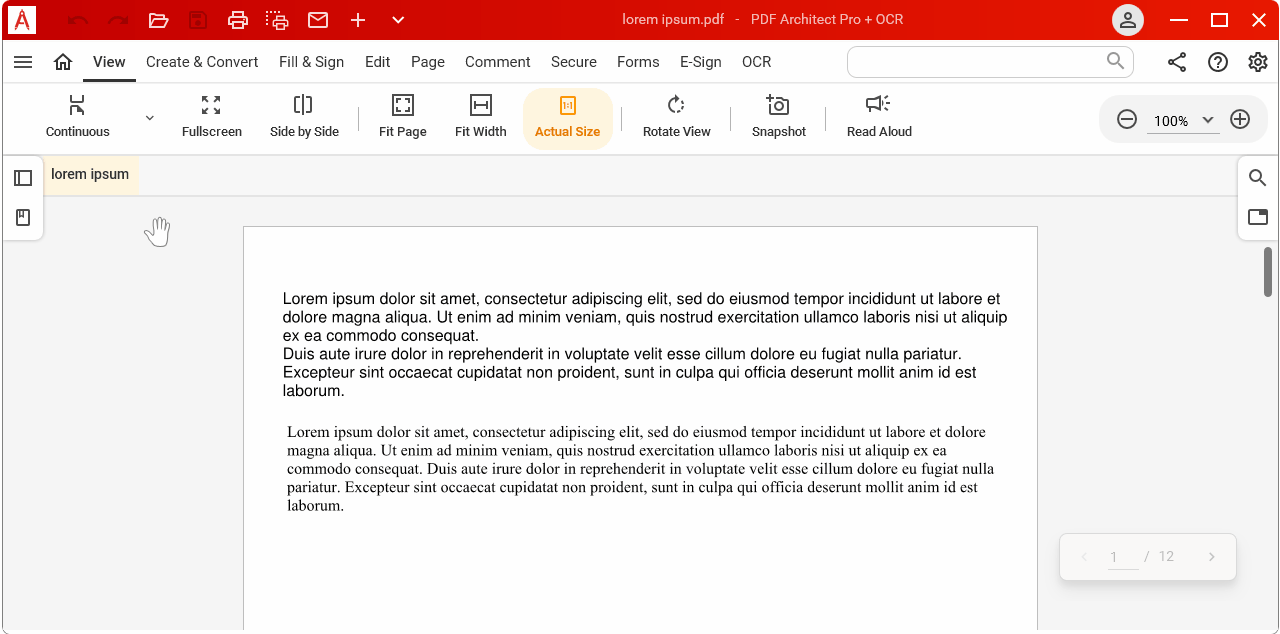
Task: Enter Fullscreen view
Action: (x=212, y=117)
